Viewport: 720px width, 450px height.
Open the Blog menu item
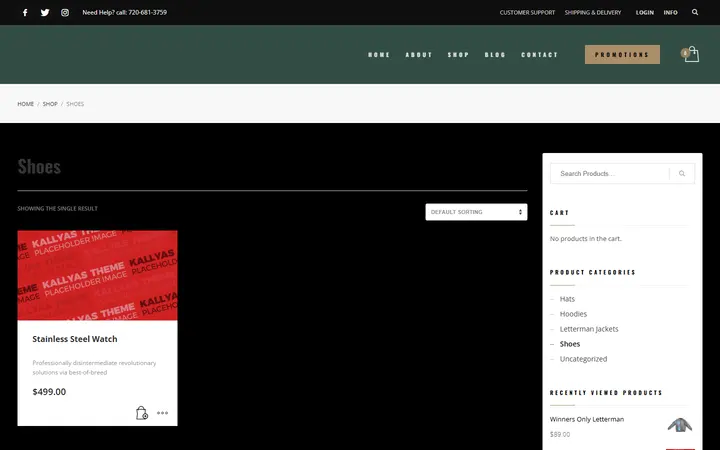pyautogui.click(x=495, y=55)
